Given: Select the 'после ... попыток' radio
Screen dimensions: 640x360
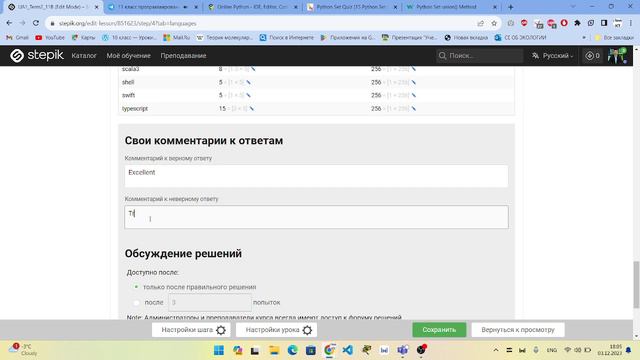Looking at the screenshot, I should (136, 302).
